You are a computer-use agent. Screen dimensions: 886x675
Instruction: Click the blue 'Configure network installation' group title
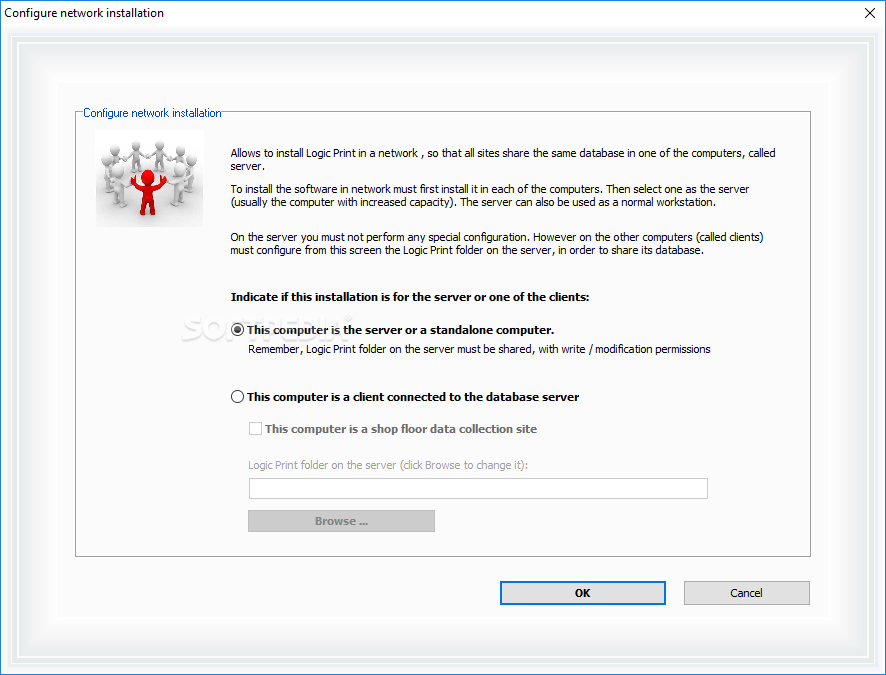tap(152, 113)
